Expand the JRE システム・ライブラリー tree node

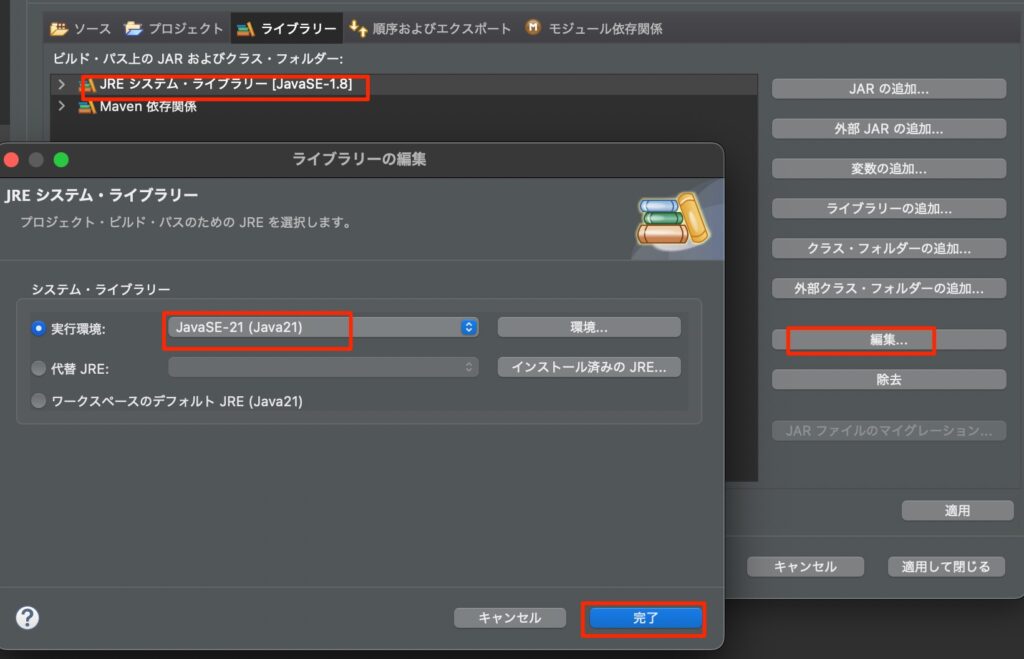pyautogui.click(x=62, y=85)
